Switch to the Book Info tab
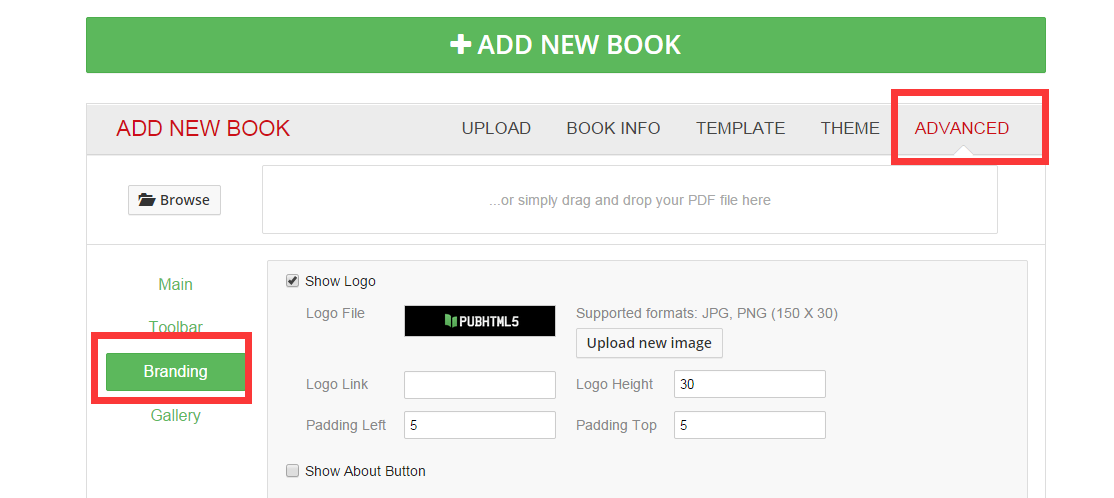 (613, 129)
